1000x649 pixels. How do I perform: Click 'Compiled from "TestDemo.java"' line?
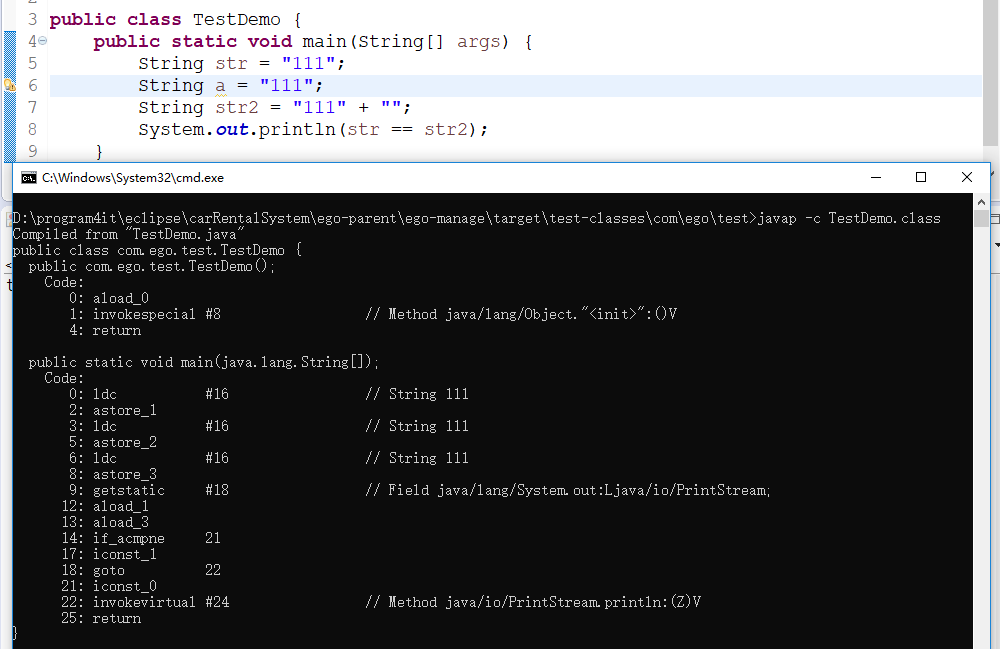pyautogui.click(x=128, y=235)
